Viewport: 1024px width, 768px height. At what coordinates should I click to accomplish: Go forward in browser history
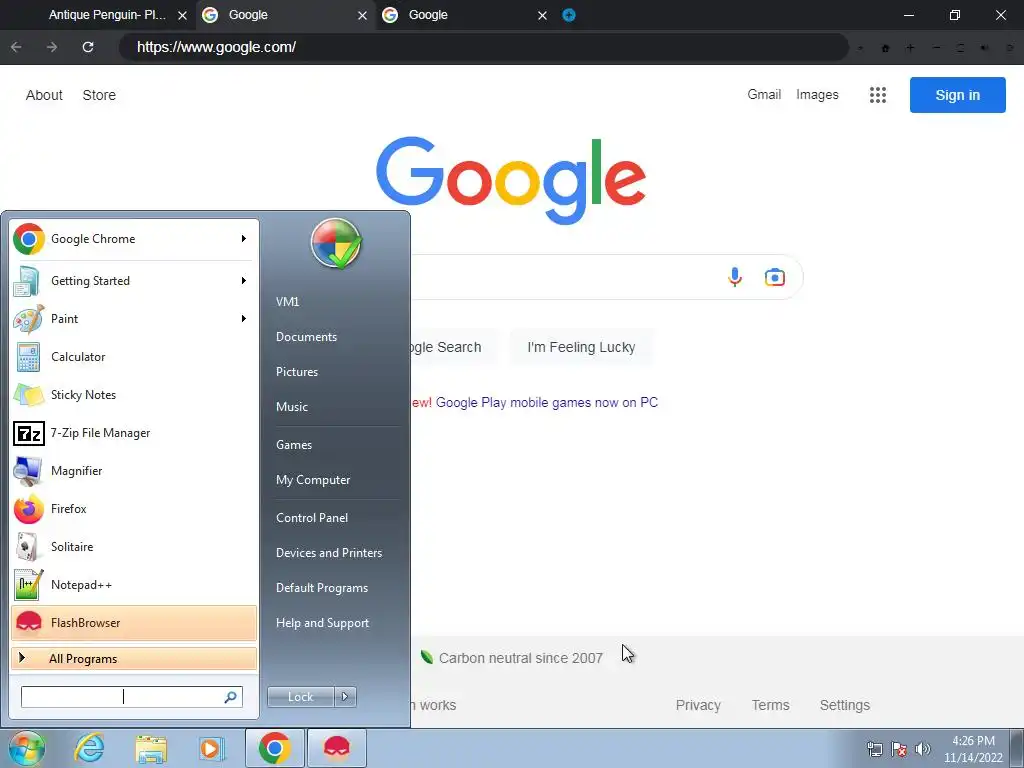pos(52,47)
